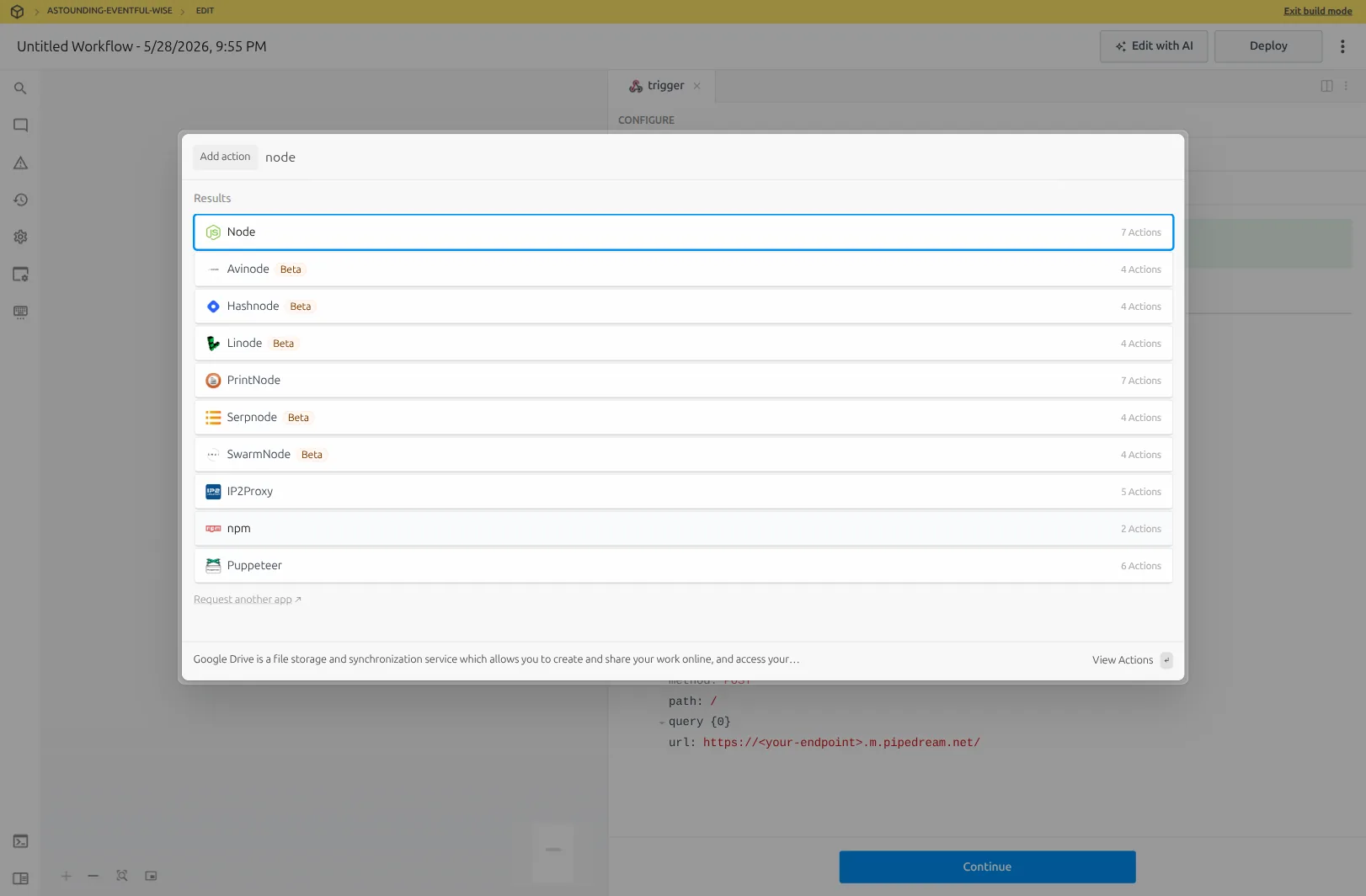1366x896 pixels.
Task: Click the EDIT breadcrumb item
Action: click(205, 11)
